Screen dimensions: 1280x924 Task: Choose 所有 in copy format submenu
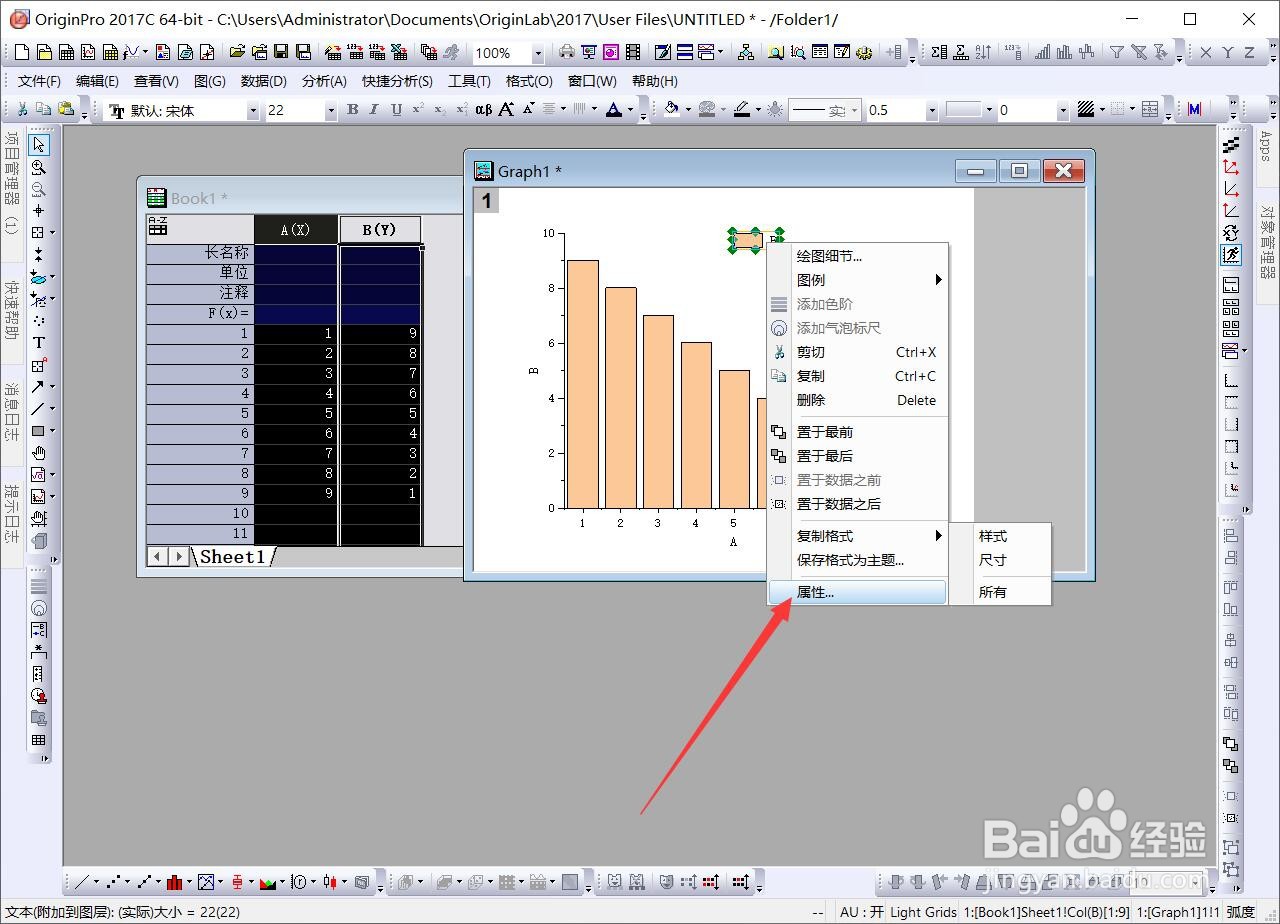point(1000,592)
